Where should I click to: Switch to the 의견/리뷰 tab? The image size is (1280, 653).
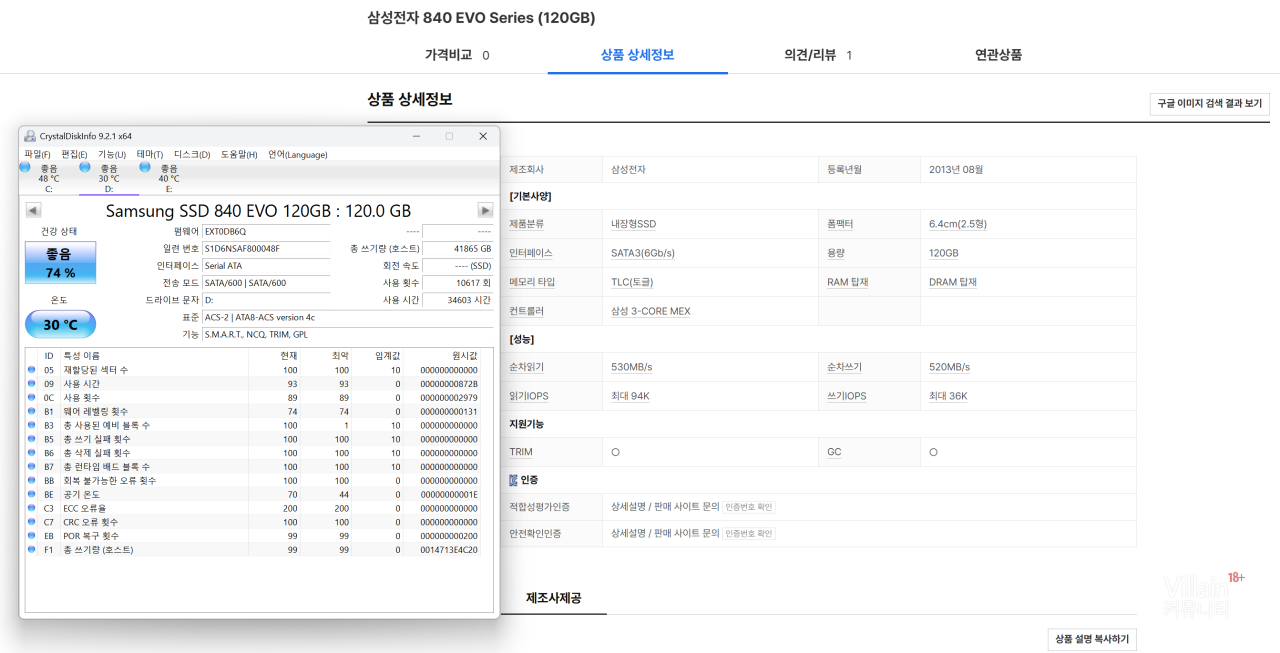[x=817, y=55]
